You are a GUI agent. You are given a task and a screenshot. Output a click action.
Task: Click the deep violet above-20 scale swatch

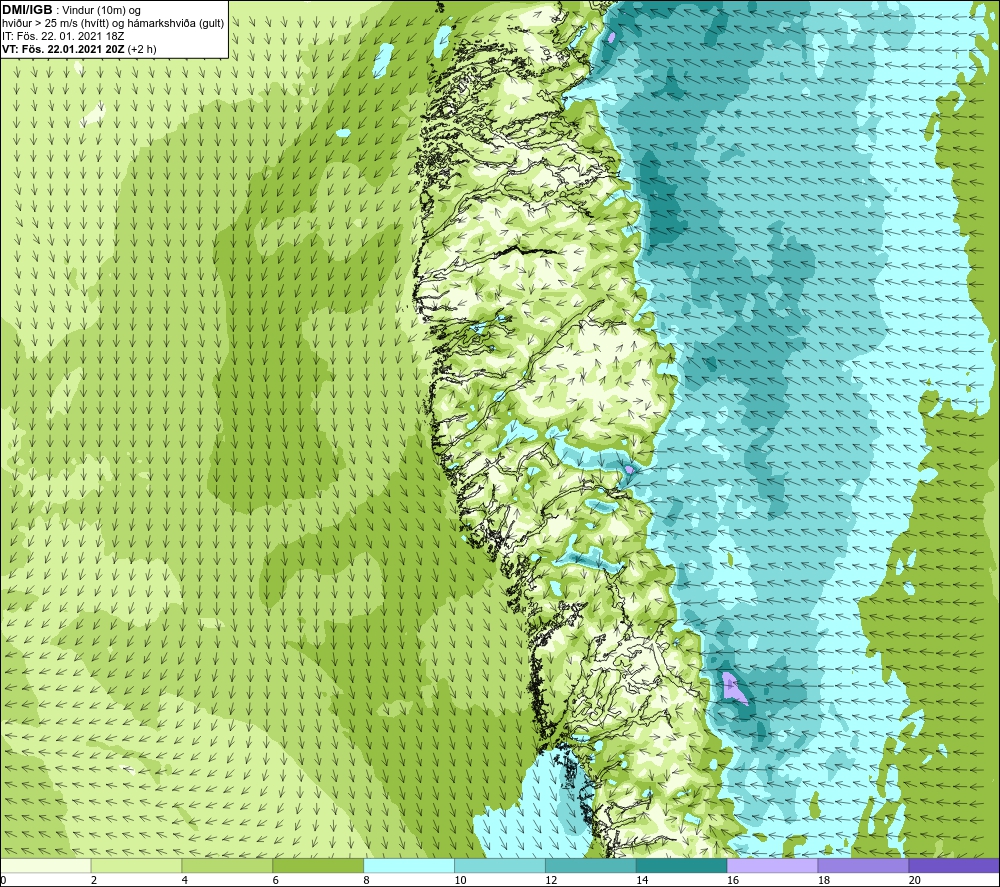pos(954,866)
